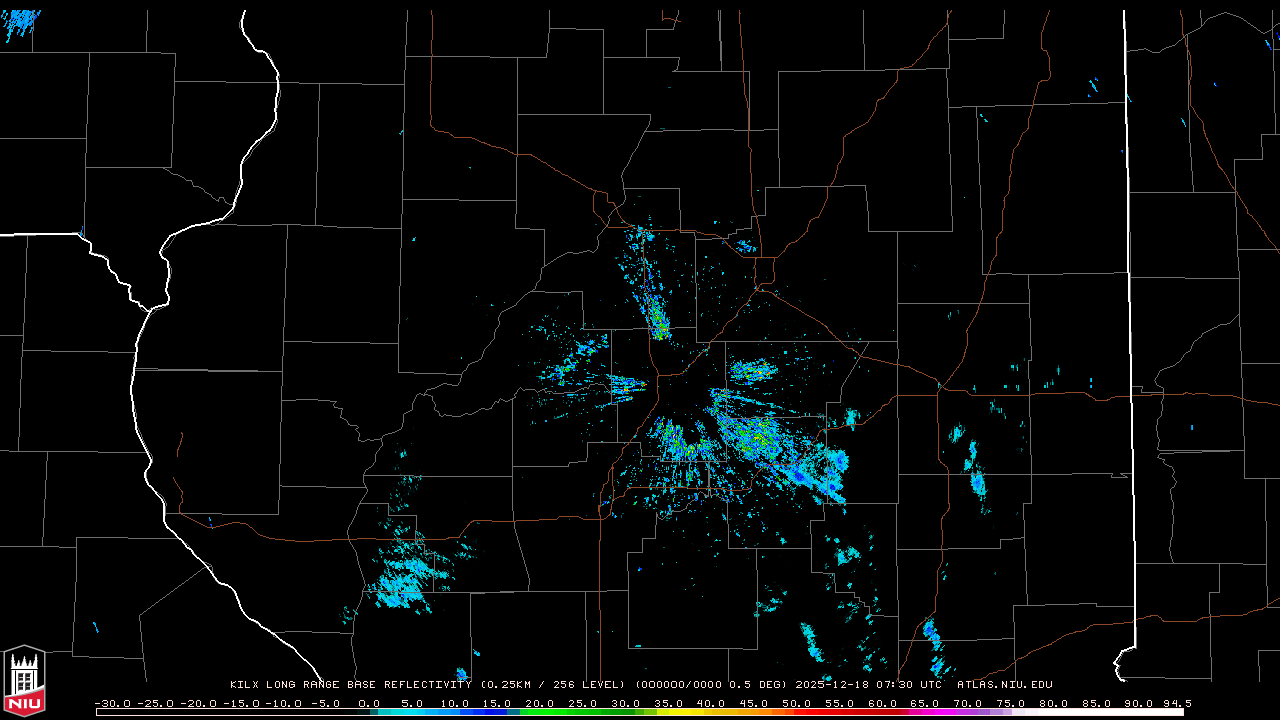This screenshot has height=720, width=1280.
Task: Click the 0.0 scale label
Action: click(x=369, y=703)
